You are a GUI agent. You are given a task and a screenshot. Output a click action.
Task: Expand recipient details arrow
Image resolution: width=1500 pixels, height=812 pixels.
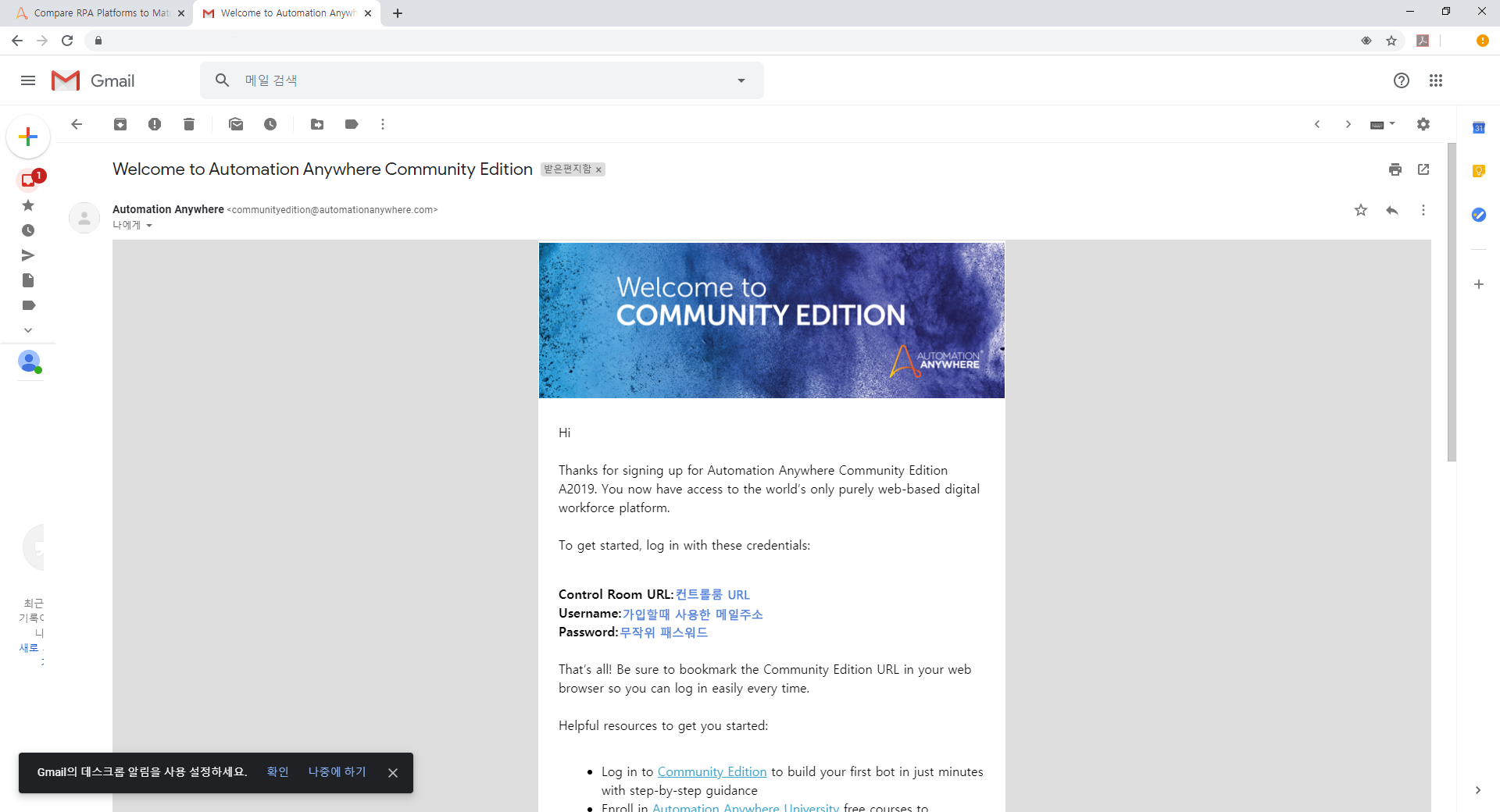tap(149, 226)
